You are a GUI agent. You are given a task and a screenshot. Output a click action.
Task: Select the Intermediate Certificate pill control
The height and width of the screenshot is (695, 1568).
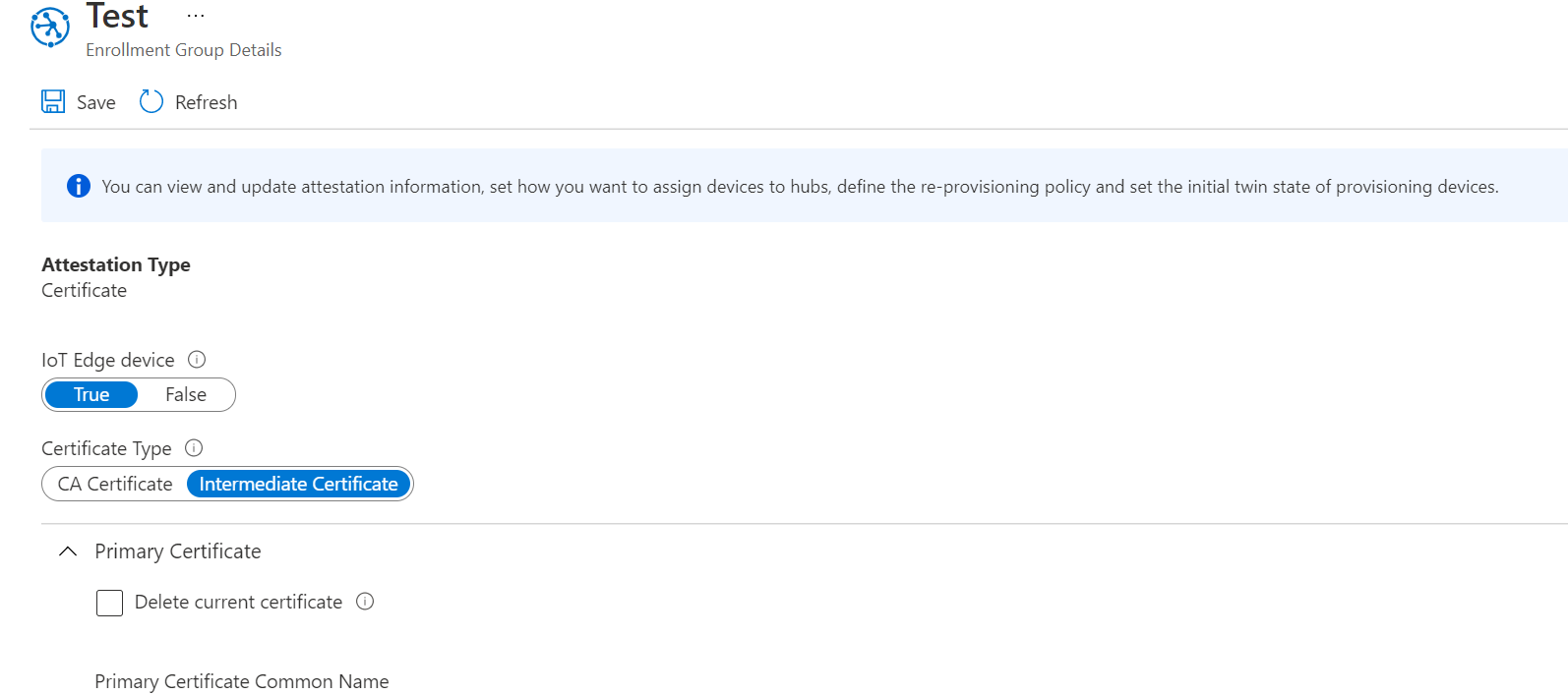(x=298, y=484)
